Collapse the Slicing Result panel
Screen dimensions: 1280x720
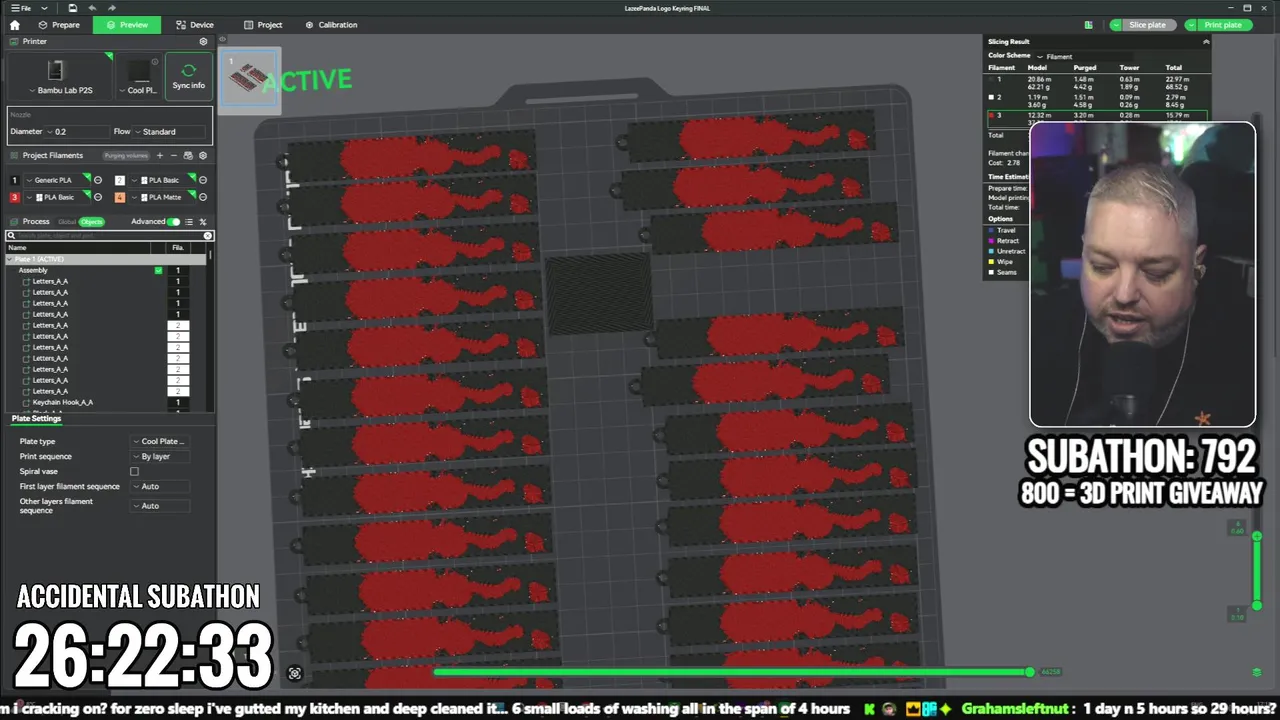1205,42
